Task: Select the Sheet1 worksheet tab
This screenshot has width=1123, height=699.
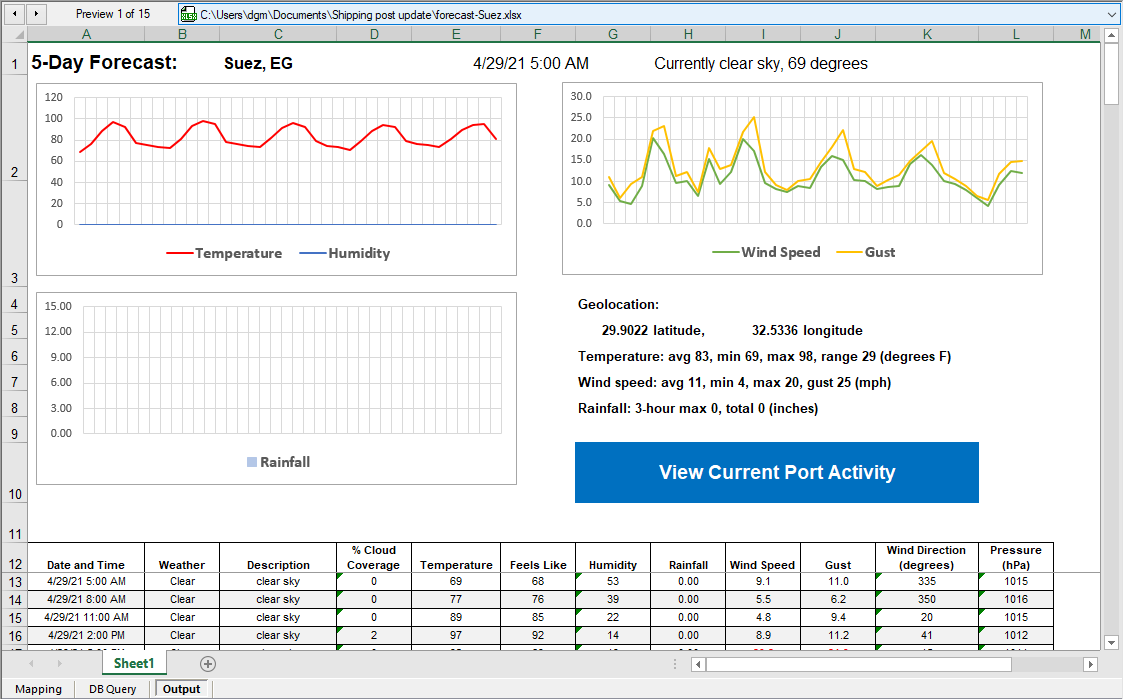Action: click(134, 664)
